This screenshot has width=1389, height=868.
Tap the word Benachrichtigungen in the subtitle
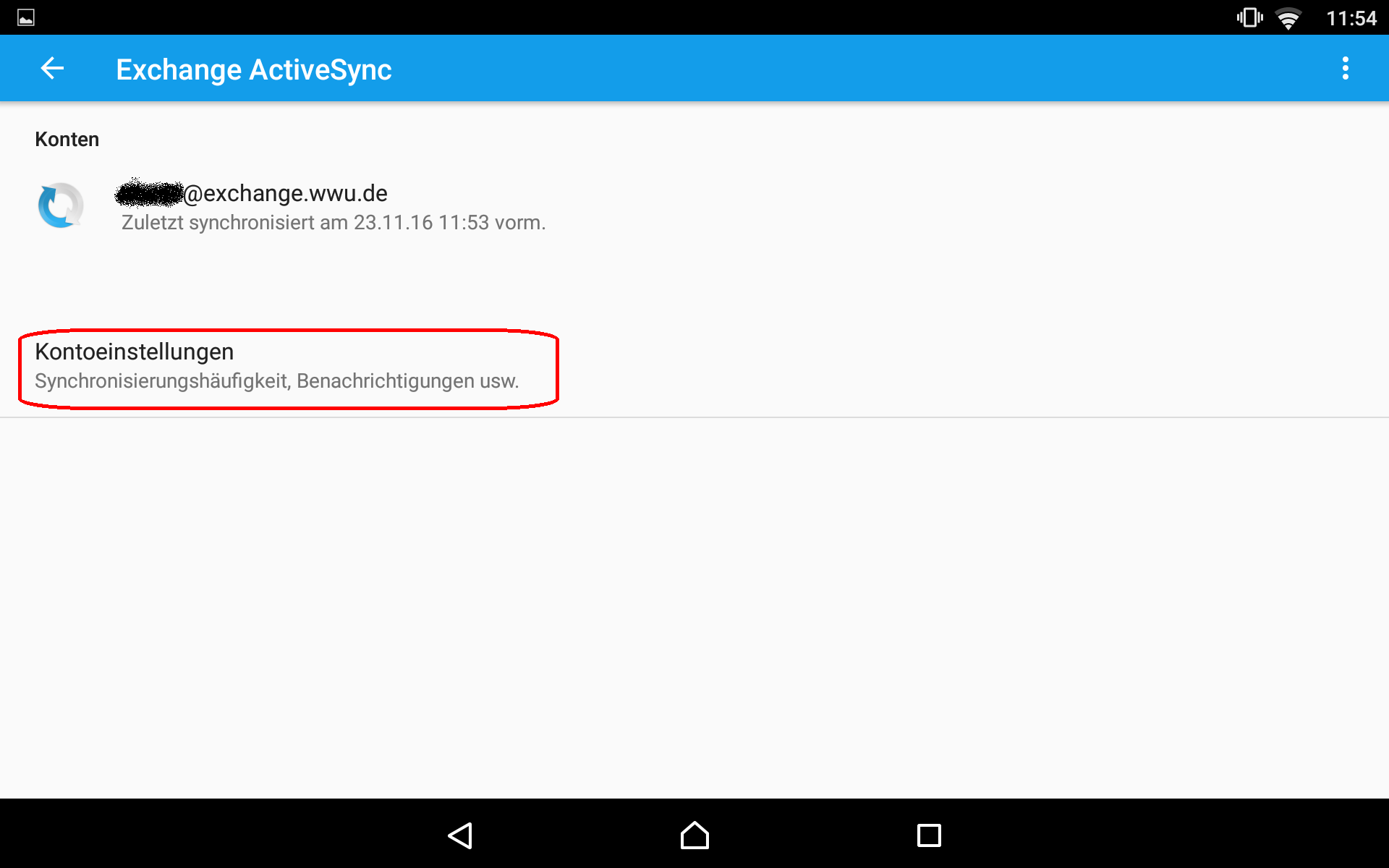pyautogui.click(x=385, y=381)
